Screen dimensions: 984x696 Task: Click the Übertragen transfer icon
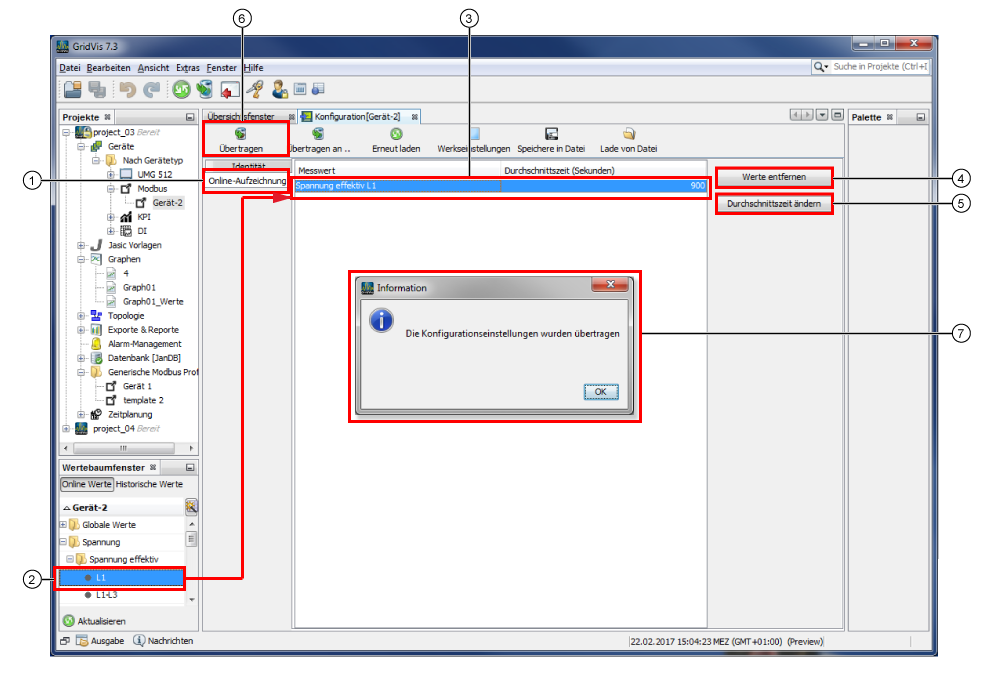point(240,133)
